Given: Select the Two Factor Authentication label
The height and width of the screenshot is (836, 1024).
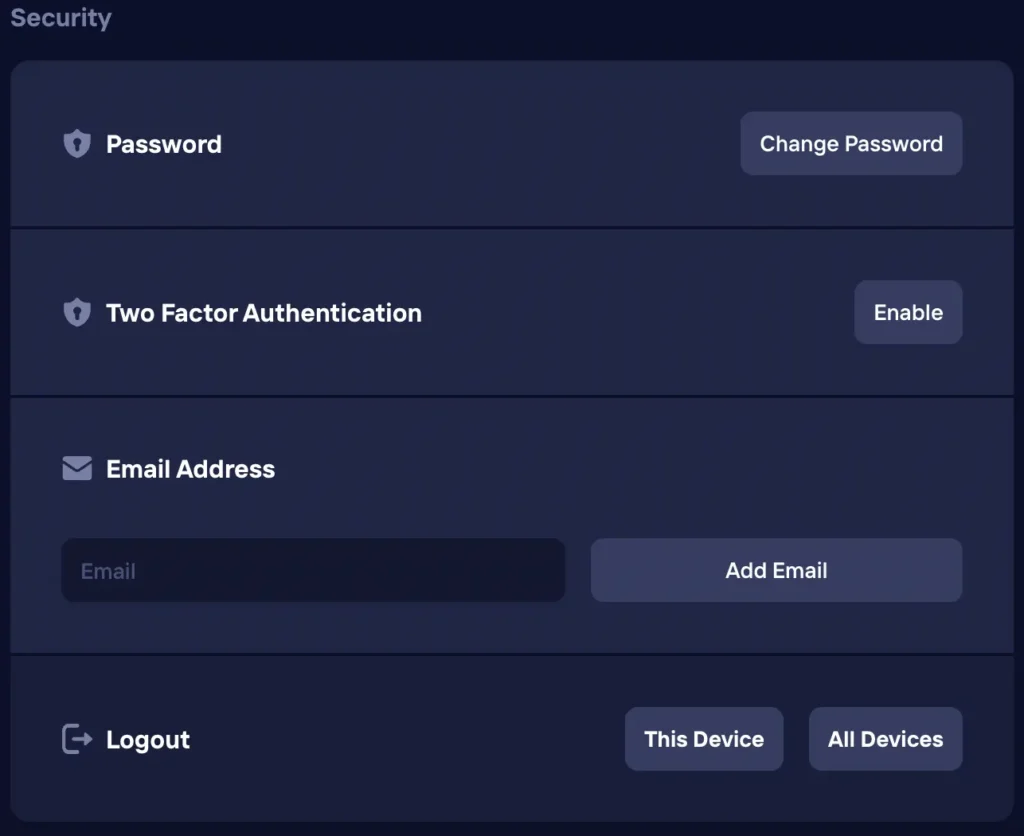Looking at the screenshot, I should tap(264, 313).
